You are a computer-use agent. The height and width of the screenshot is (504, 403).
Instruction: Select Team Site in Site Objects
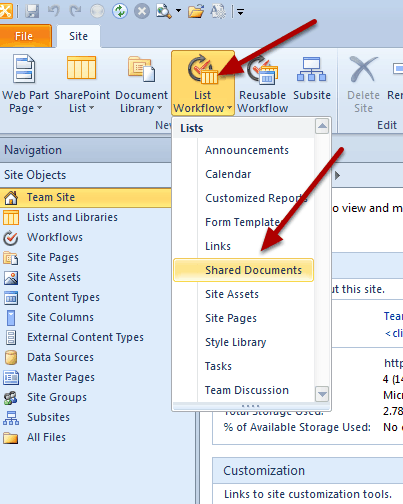[x=85, y=197]
